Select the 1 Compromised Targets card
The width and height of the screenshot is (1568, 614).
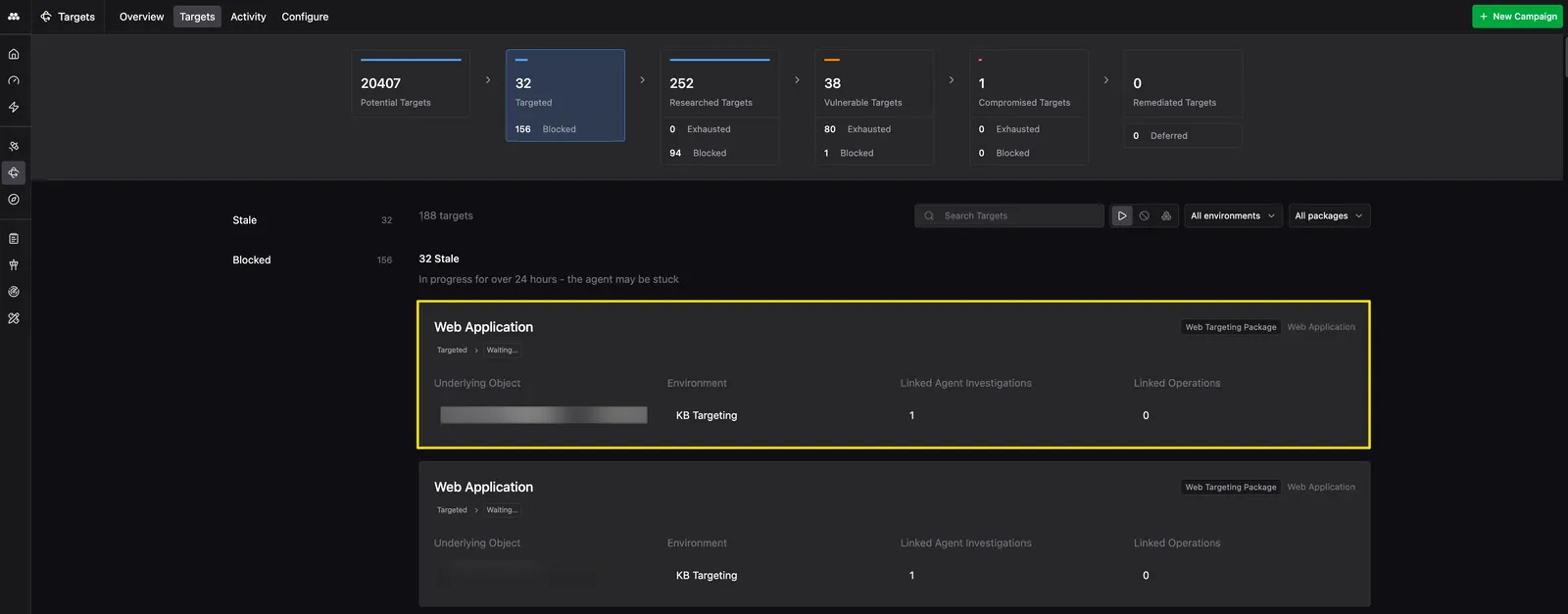1029,84
